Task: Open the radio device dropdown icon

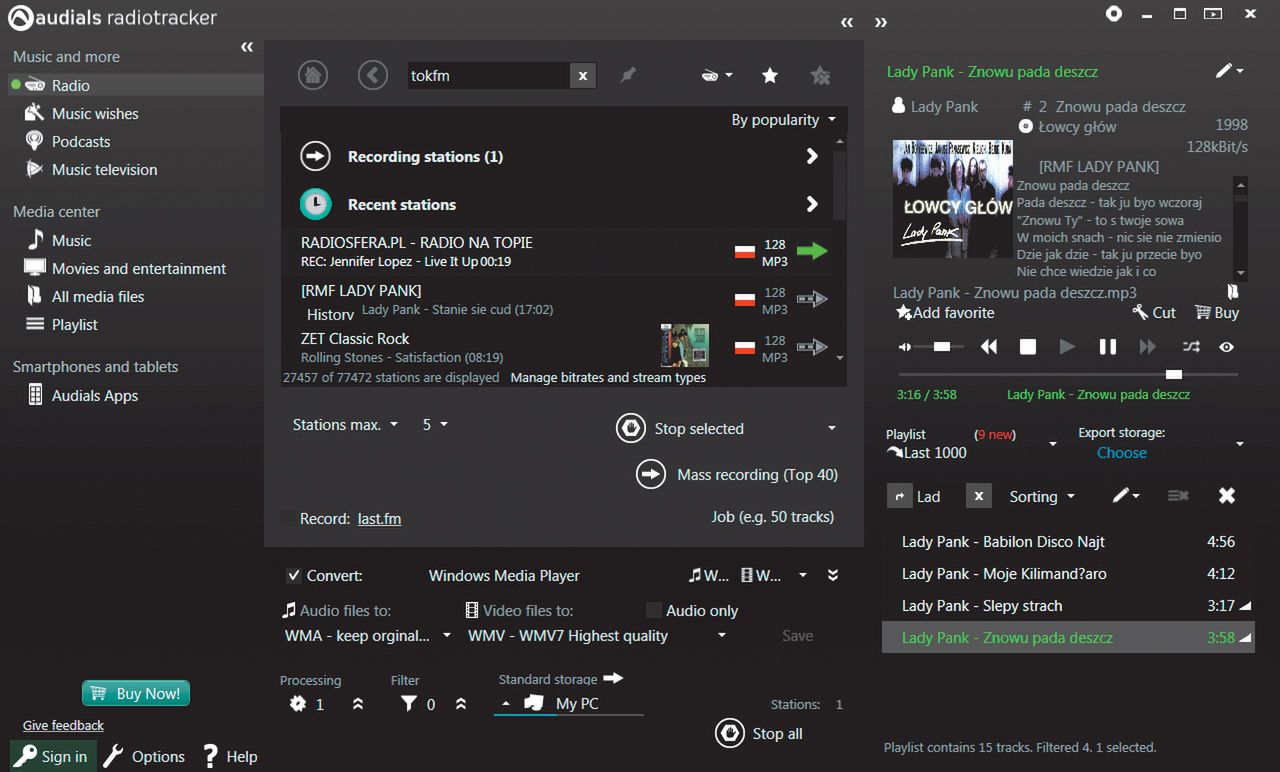Action: click(717, 75)
